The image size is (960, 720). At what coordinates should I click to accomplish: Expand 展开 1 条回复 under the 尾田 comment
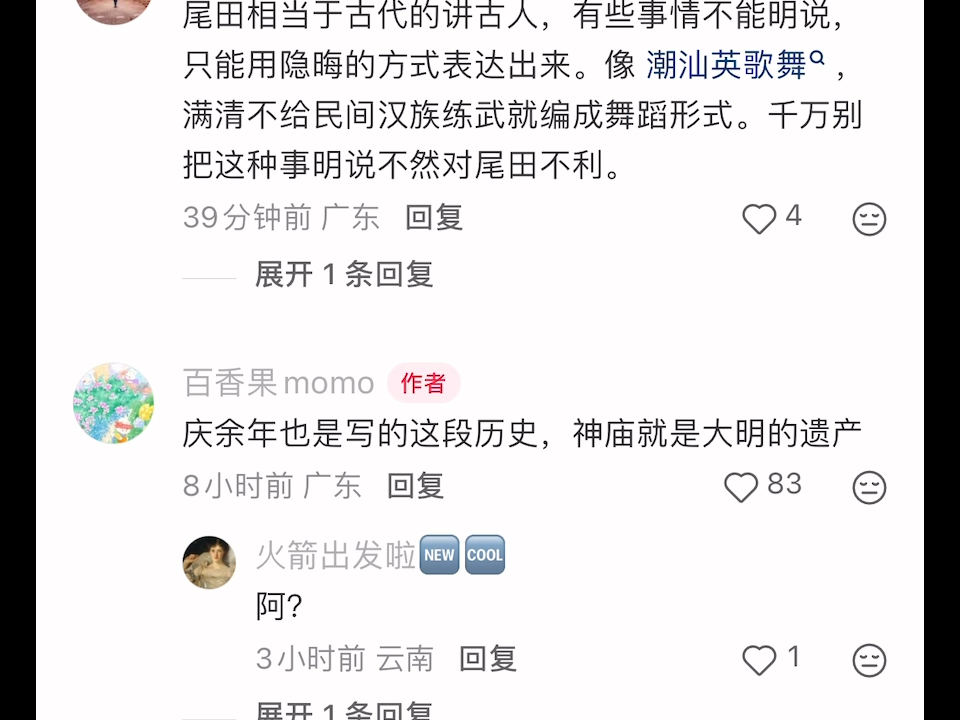344,274
